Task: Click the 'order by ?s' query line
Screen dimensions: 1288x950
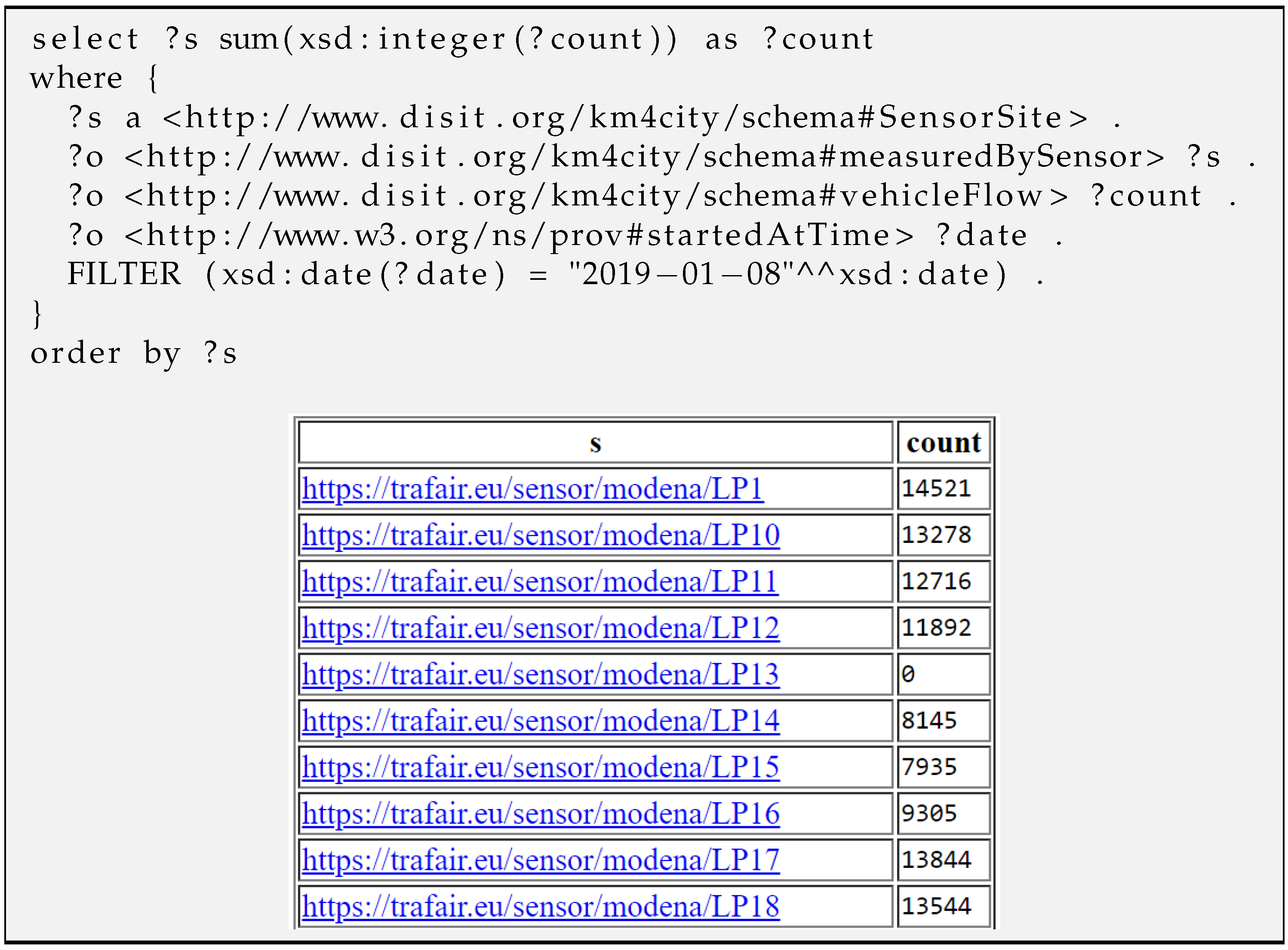Action: (x=133, y=354)
